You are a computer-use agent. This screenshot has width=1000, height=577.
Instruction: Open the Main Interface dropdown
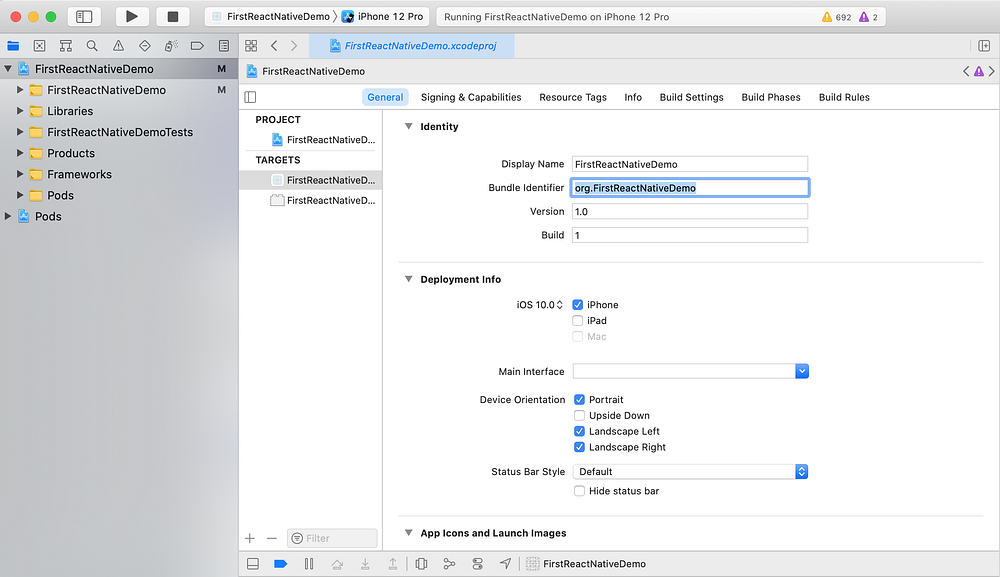tap(802, 371)
